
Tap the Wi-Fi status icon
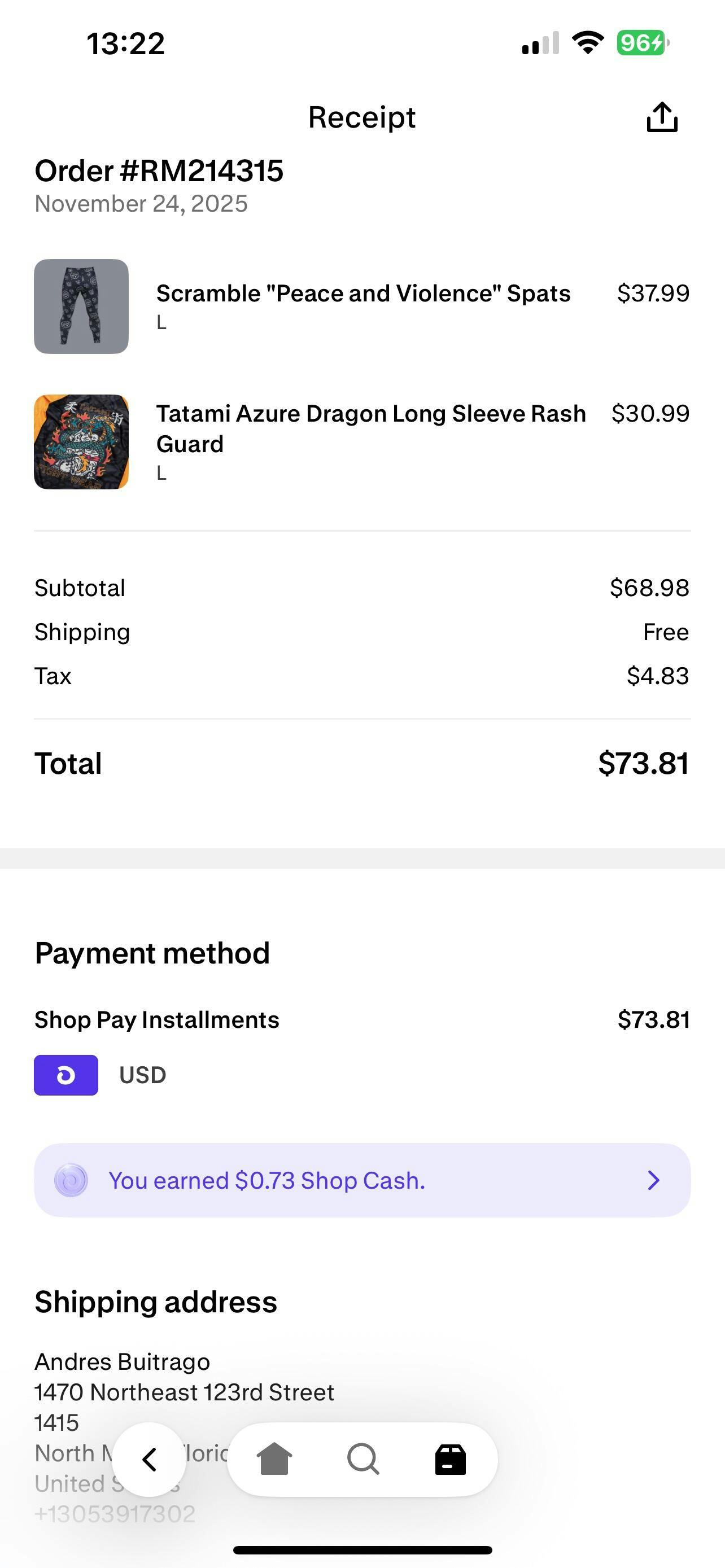pos(587,43)
